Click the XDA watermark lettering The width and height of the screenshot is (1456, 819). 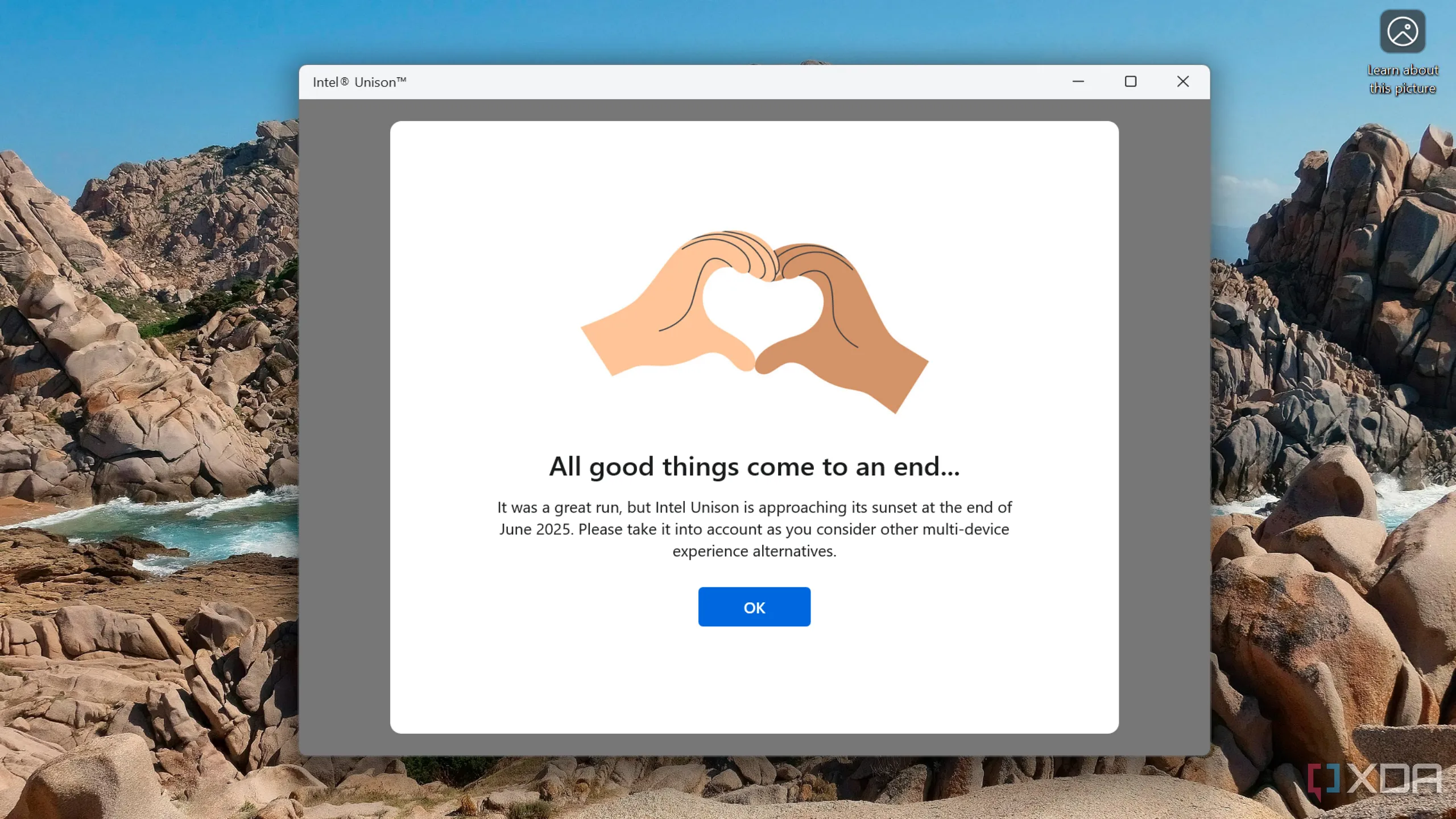(1393, 778)
